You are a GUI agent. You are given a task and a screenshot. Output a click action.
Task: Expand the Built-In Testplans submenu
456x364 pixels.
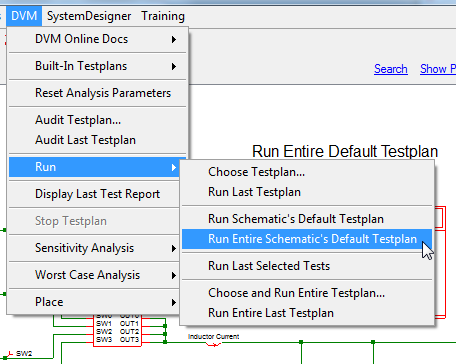pyautogui.click(x=97, y=66)
